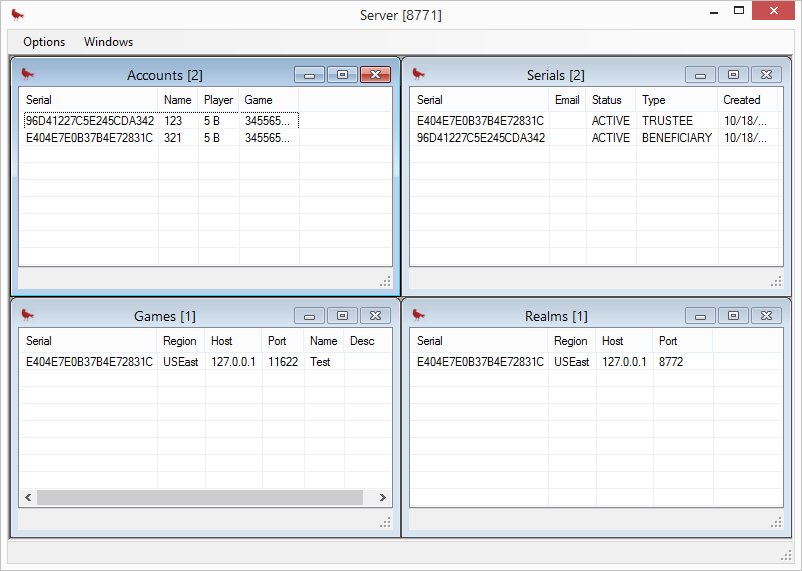Image resolution: width=802 pixels, height=571 pixels.
Task: Maximize the Accounts window
Action: click(x=342, y=75)
